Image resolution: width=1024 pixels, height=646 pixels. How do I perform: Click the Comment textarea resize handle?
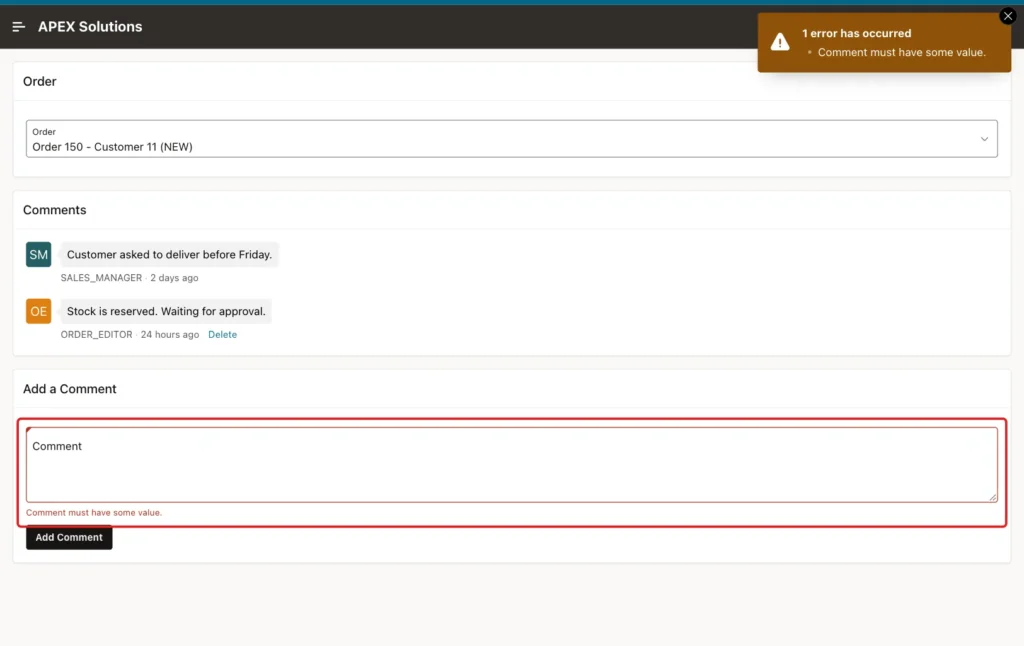(x=993, y=498)
